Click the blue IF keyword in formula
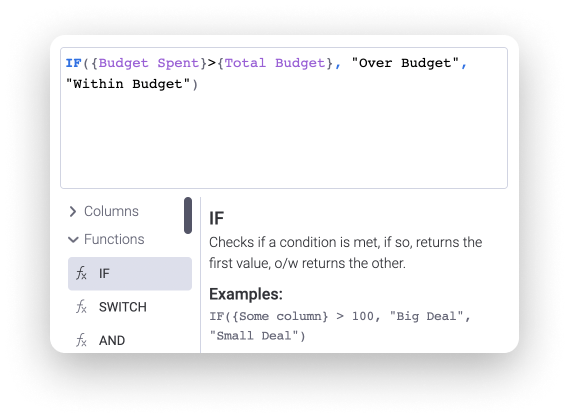 (74, 63)
